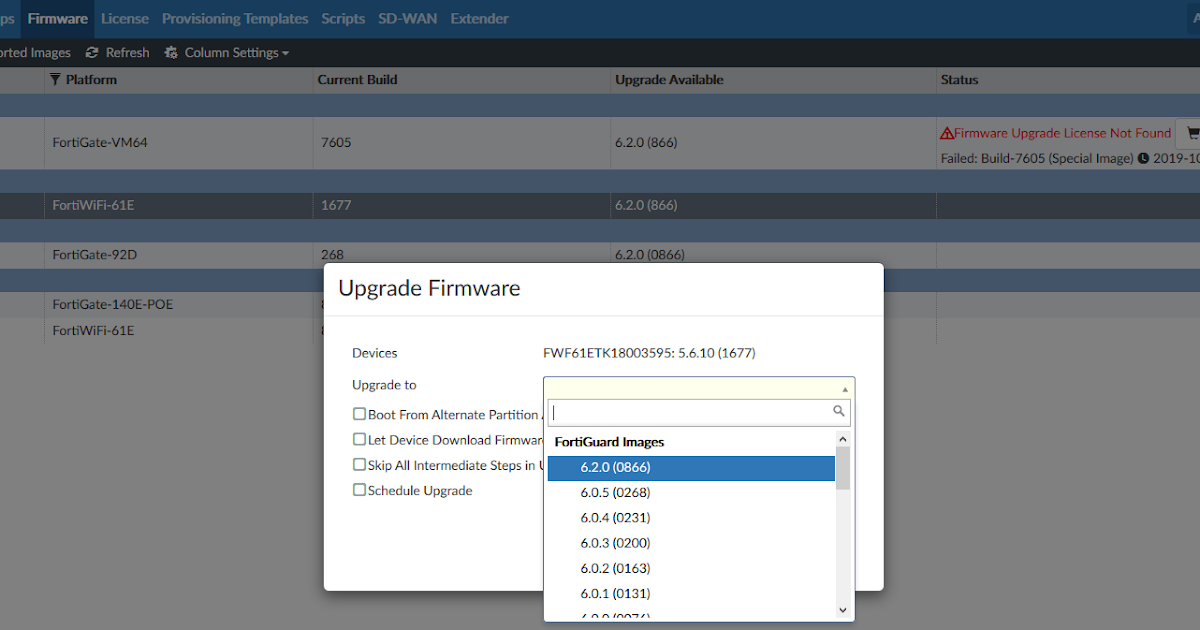Screen dimensions: 1200x630
Task: Click the magnifier icon in the firmware search box
Action: 839,411
